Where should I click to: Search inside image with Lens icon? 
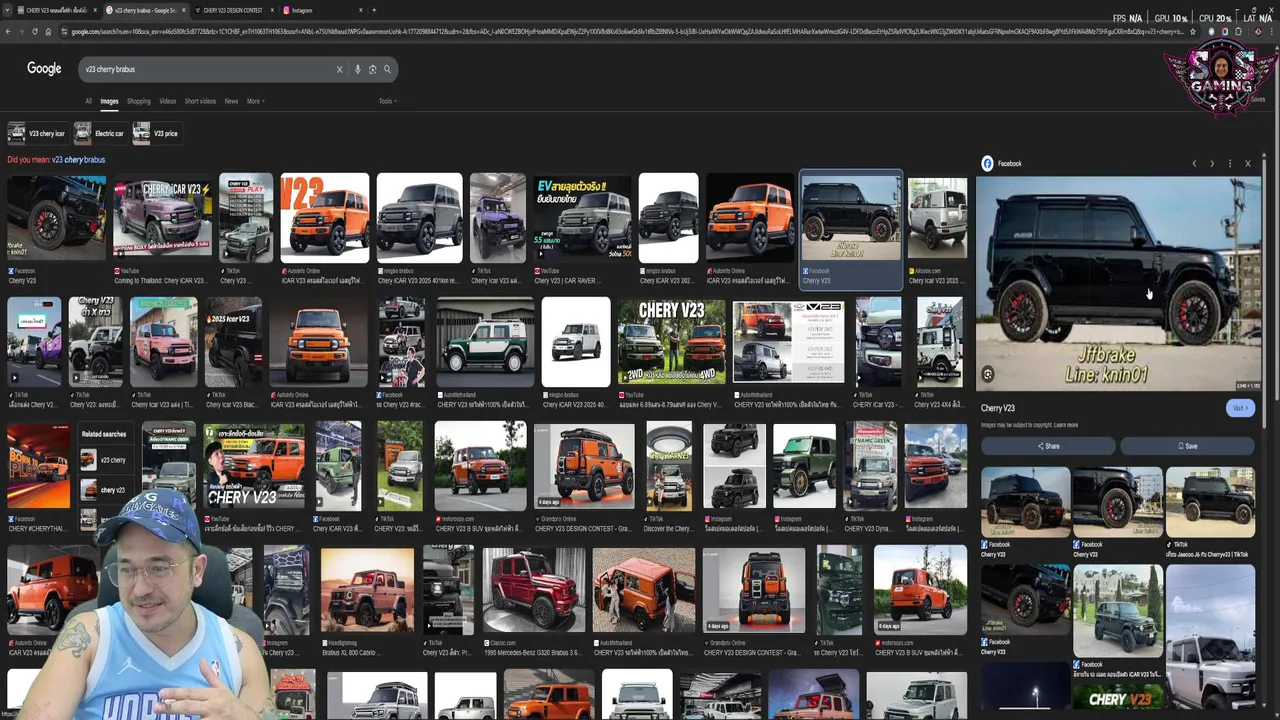pos(988,374)
